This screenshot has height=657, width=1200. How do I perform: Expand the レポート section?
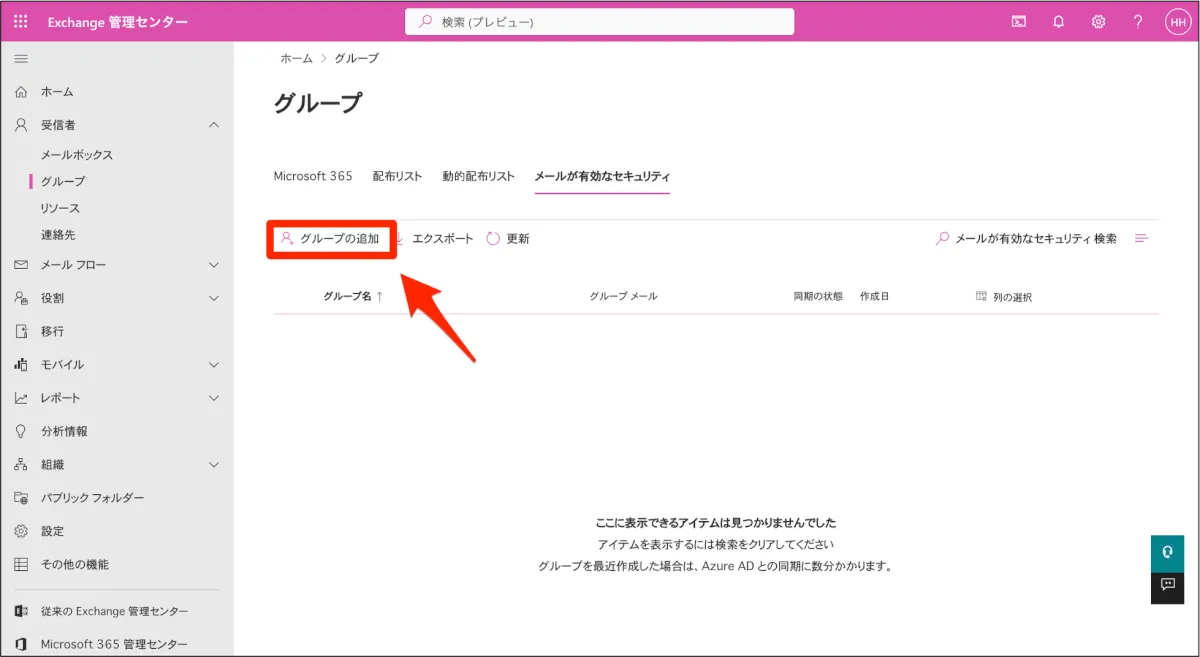tap(213, 398)
